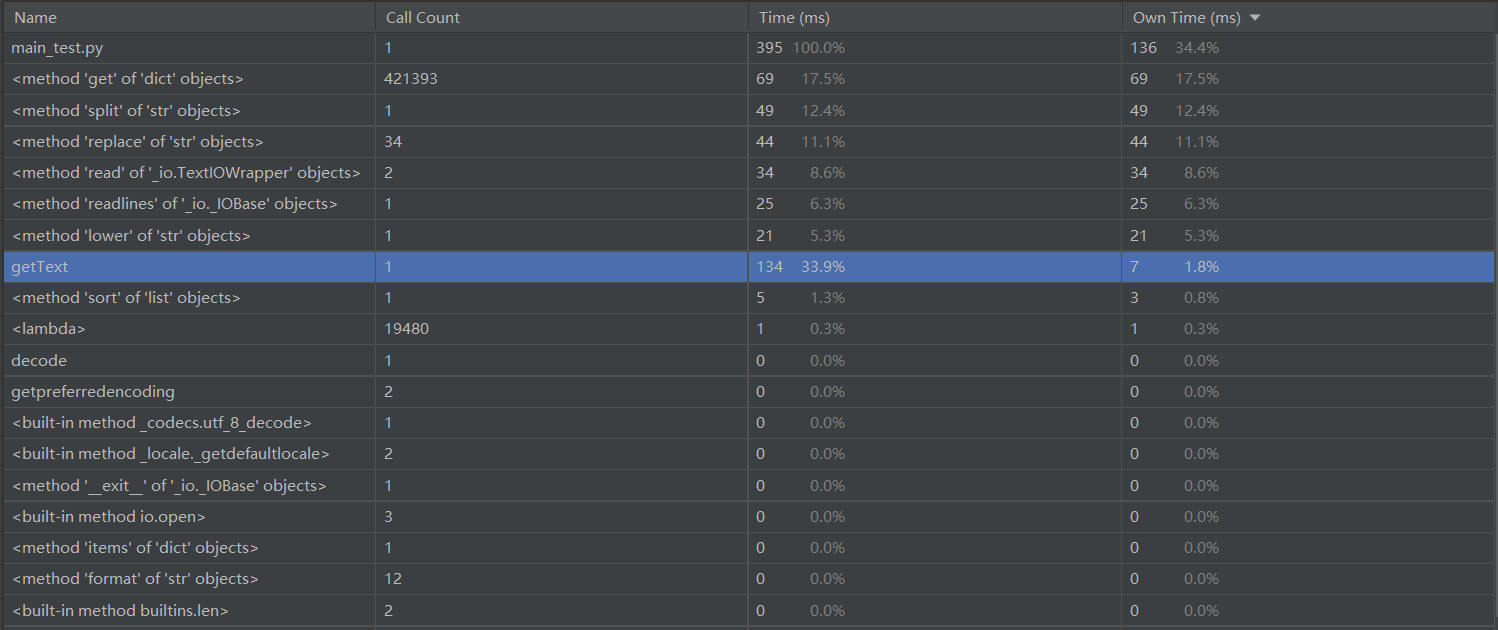
Task: Select the 'split' of 'str' objects row
Action: (x=126, y=110)
